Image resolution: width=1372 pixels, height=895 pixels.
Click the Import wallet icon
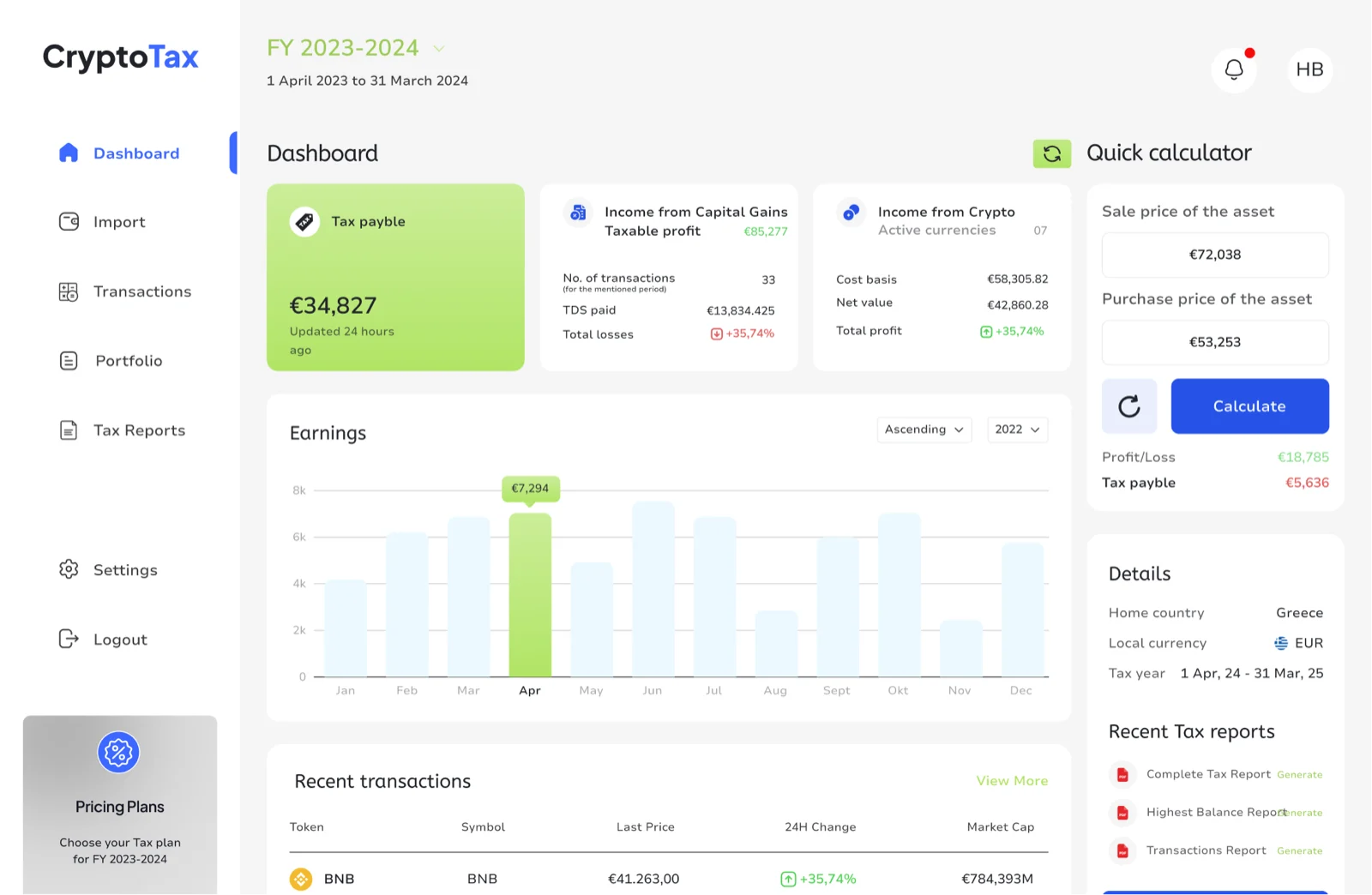click(x=69, y=221)
